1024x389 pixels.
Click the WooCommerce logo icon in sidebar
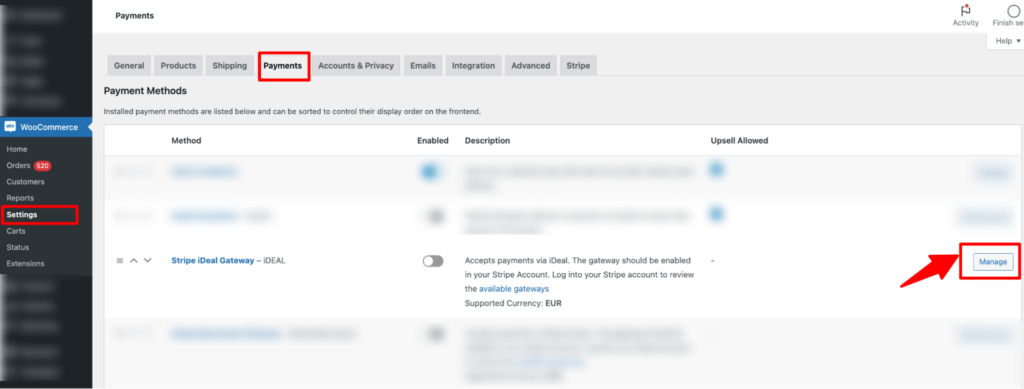tap(10, 127)
